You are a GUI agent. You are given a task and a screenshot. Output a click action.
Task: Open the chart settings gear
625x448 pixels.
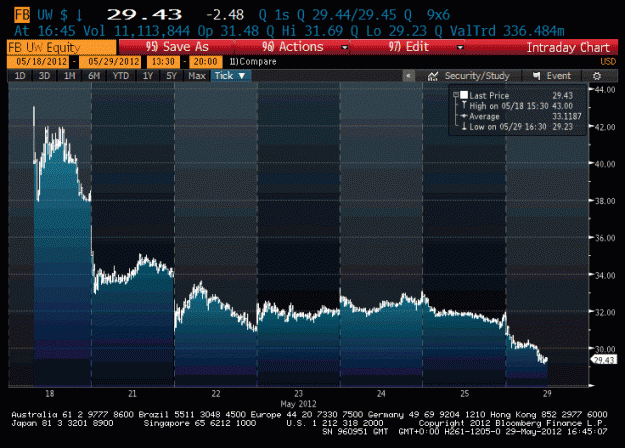[597, 76]
